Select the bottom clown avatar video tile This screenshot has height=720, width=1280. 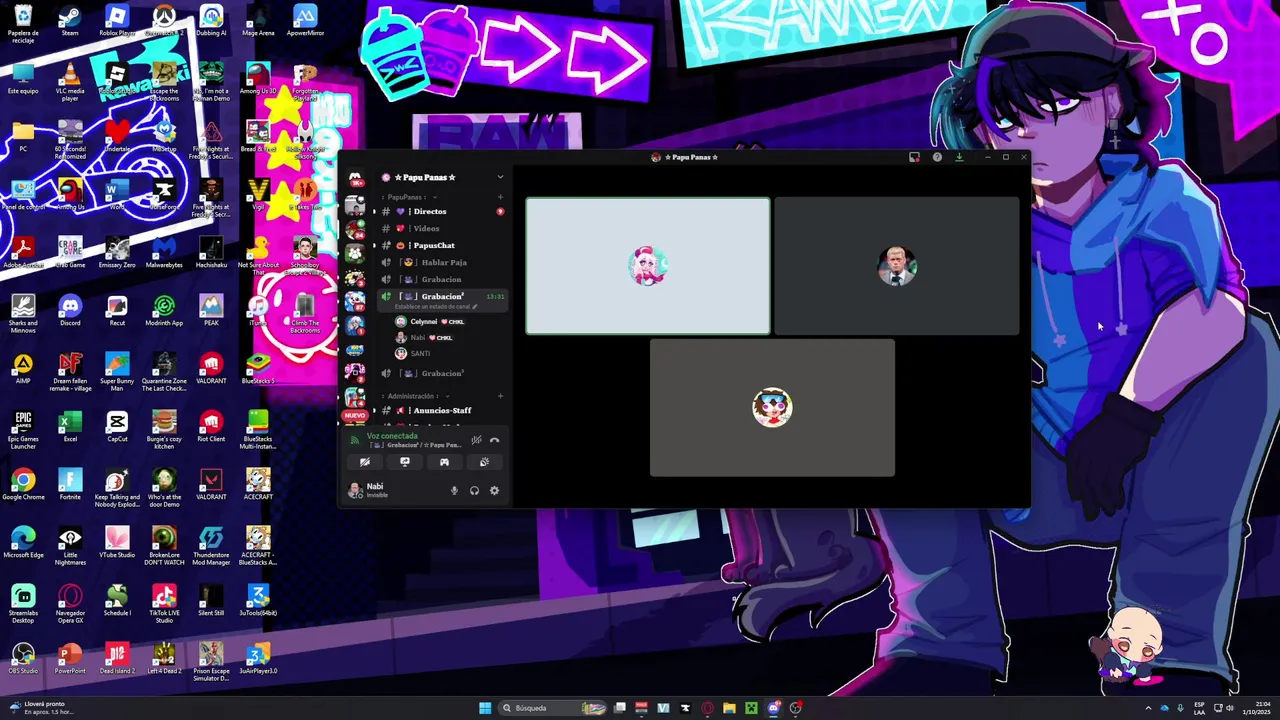[772, 408]
